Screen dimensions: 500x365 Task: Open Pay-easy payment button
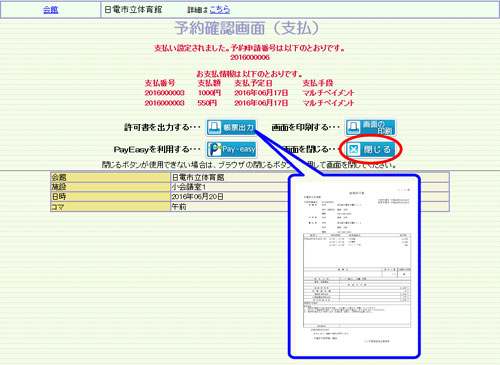(x=231, y=149)
